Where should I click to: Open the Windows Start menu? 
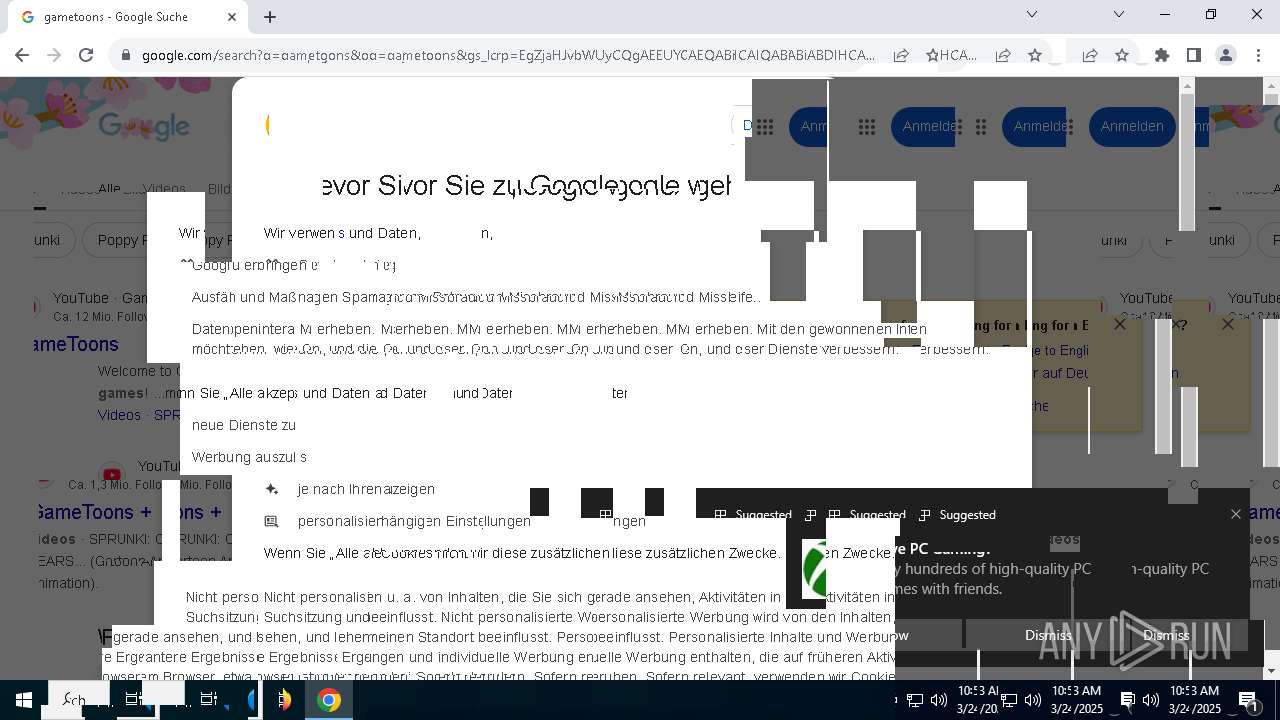[24, 700]
